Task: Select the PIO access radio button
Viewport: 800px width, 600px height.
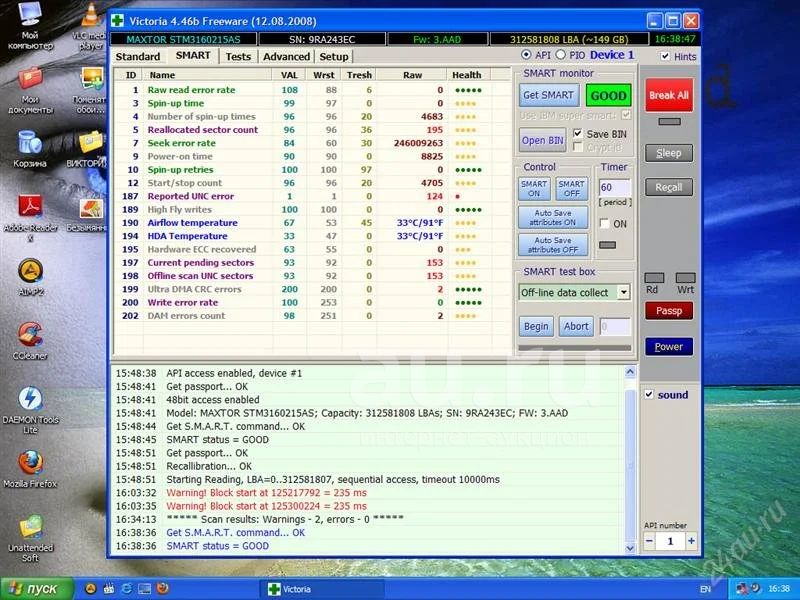Action: click(561, 55)
